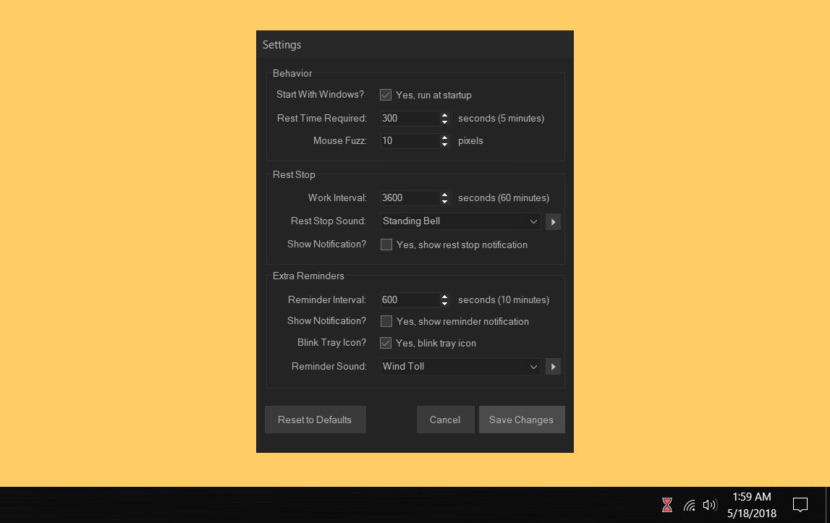
Task: Open the network Wi-Fi tray icon
Action: click(x=689, y=506)
